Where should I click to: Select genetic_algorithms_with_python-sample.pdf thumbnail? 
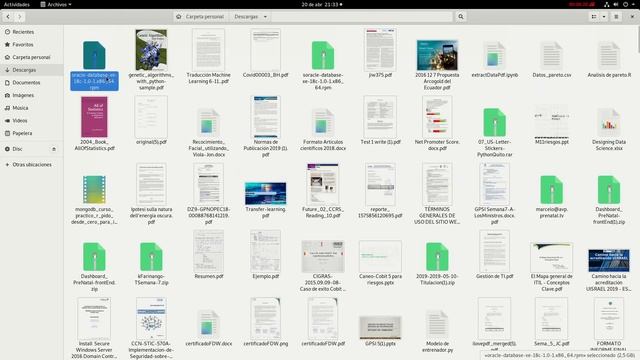(x=151, y=50)
